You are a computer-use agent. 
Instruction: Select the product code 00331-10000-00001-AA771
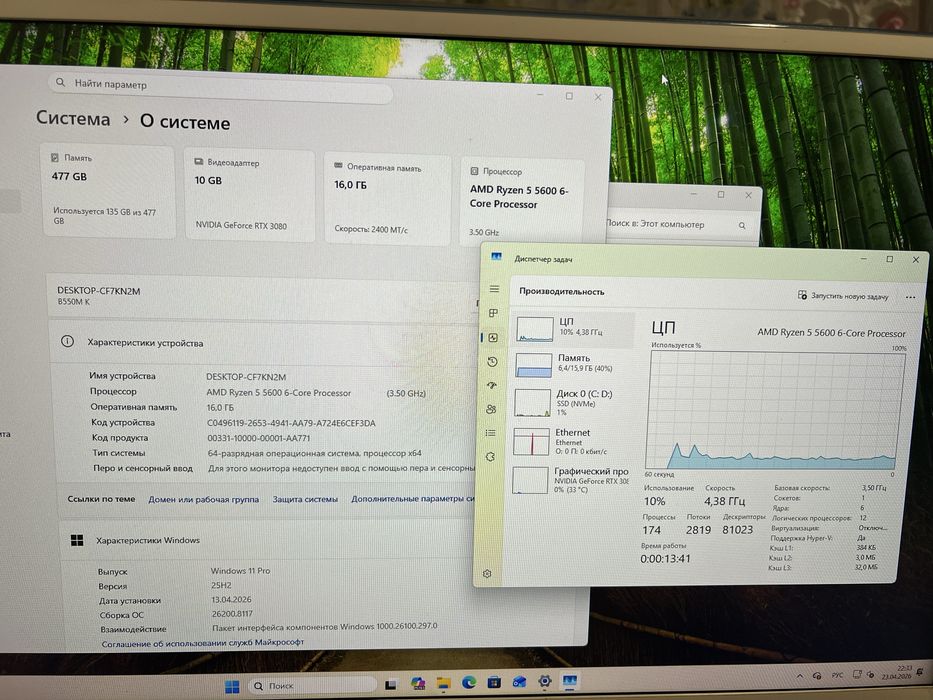pos(258,438)
